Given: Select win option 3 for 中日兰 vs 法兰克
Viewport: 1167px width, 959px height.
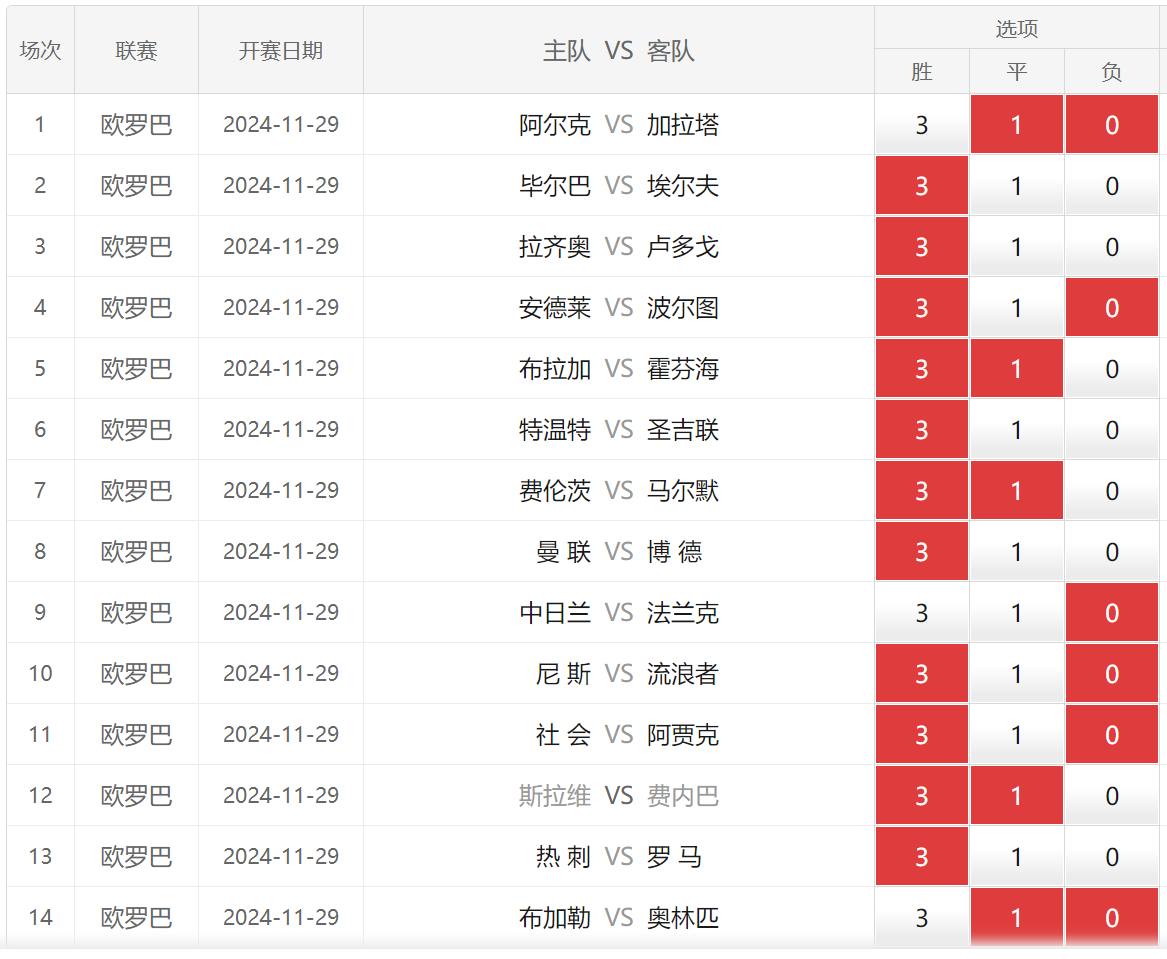Looking at the screenshot, I should tap(921, 613).
